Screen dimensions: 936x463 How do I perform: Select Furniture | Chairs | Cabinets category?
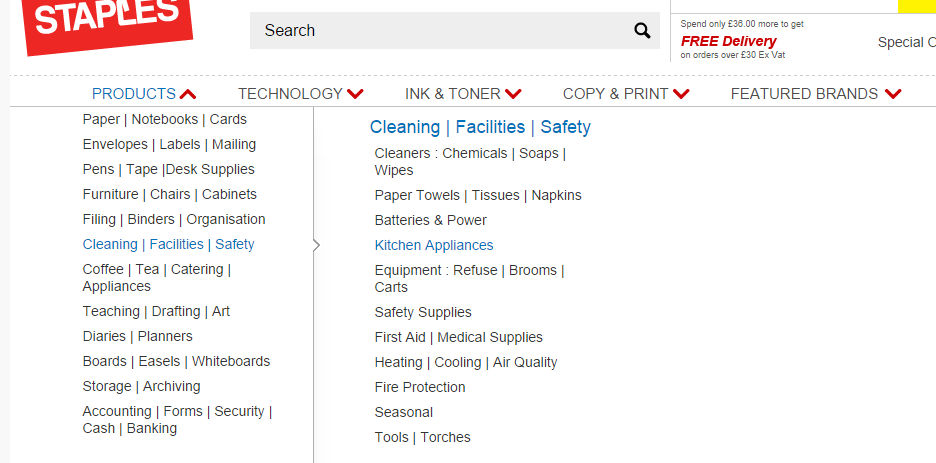point(170,195)
